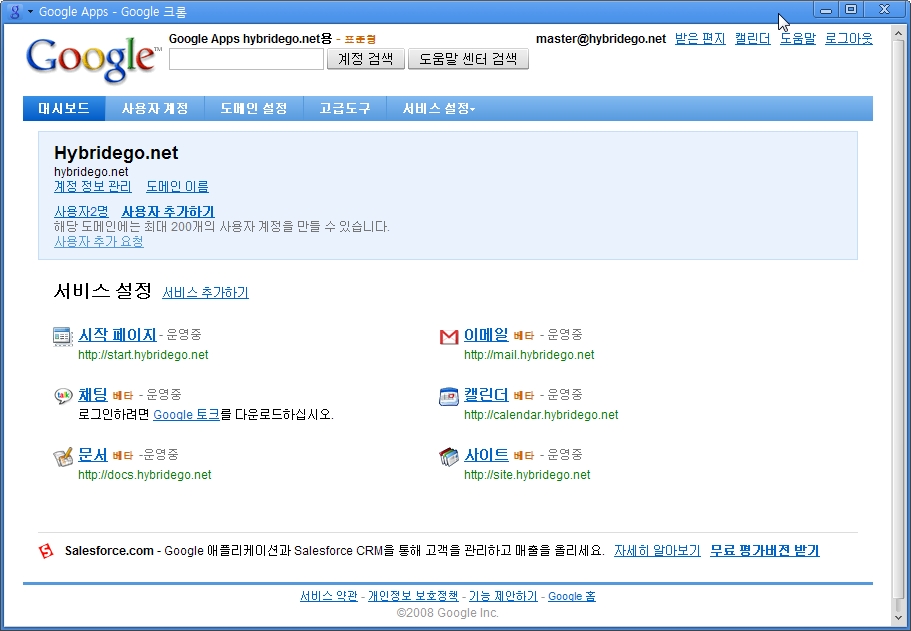Click the Google 토크 download link
Screen dimensions: 911x631
(x=186, y=414)
